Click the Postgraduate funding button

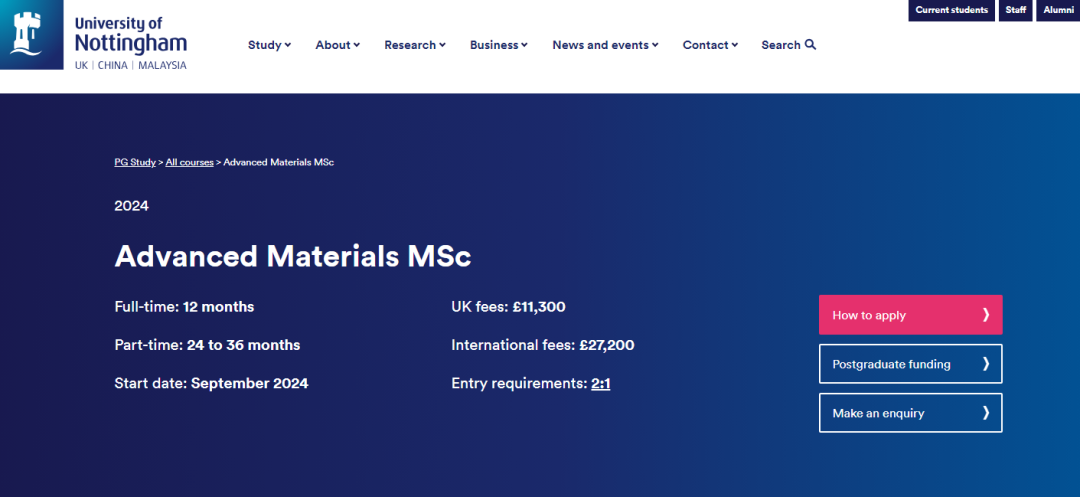(891, 364)
